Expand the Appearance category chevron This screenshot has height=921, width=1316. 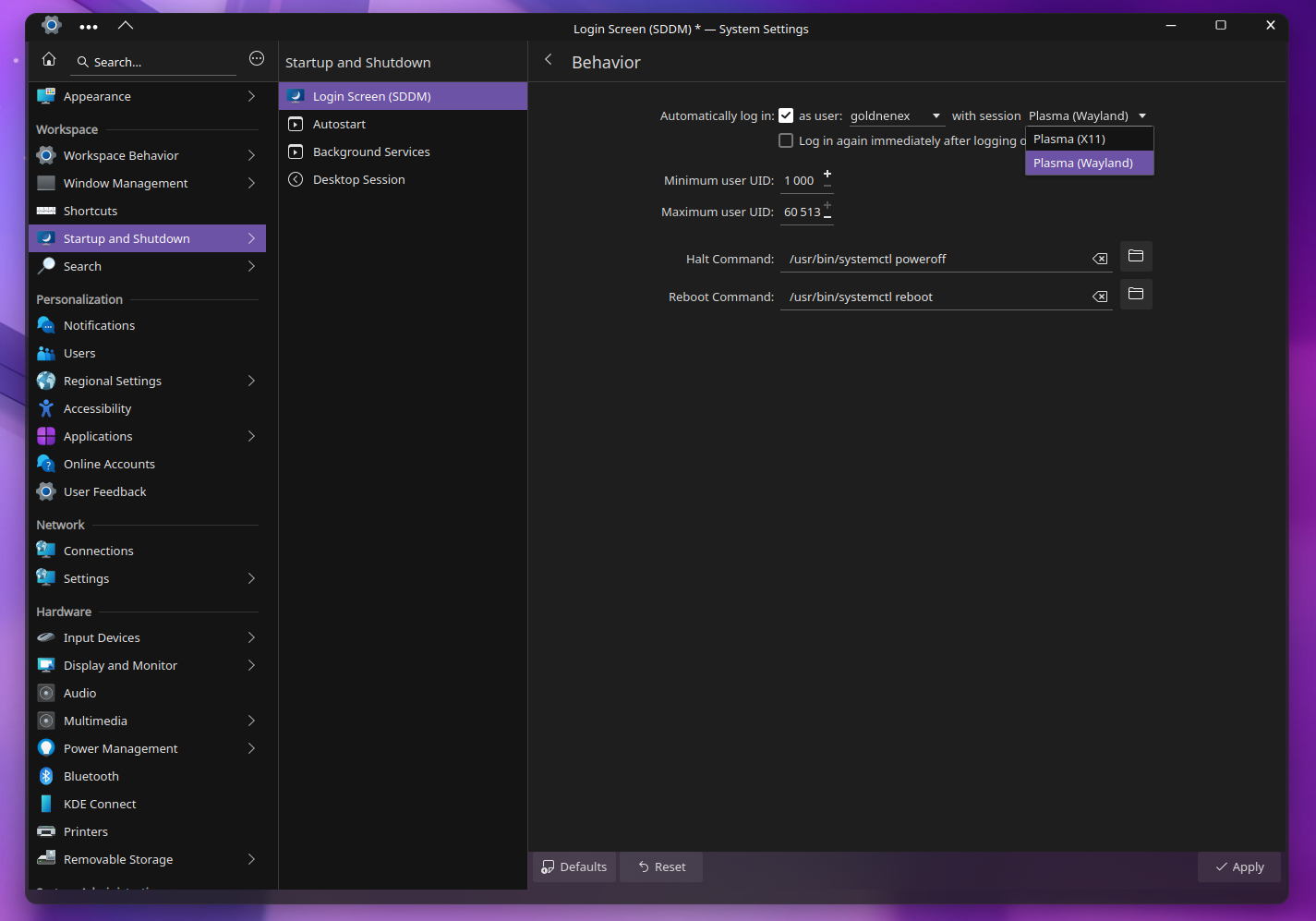[251, 96]
